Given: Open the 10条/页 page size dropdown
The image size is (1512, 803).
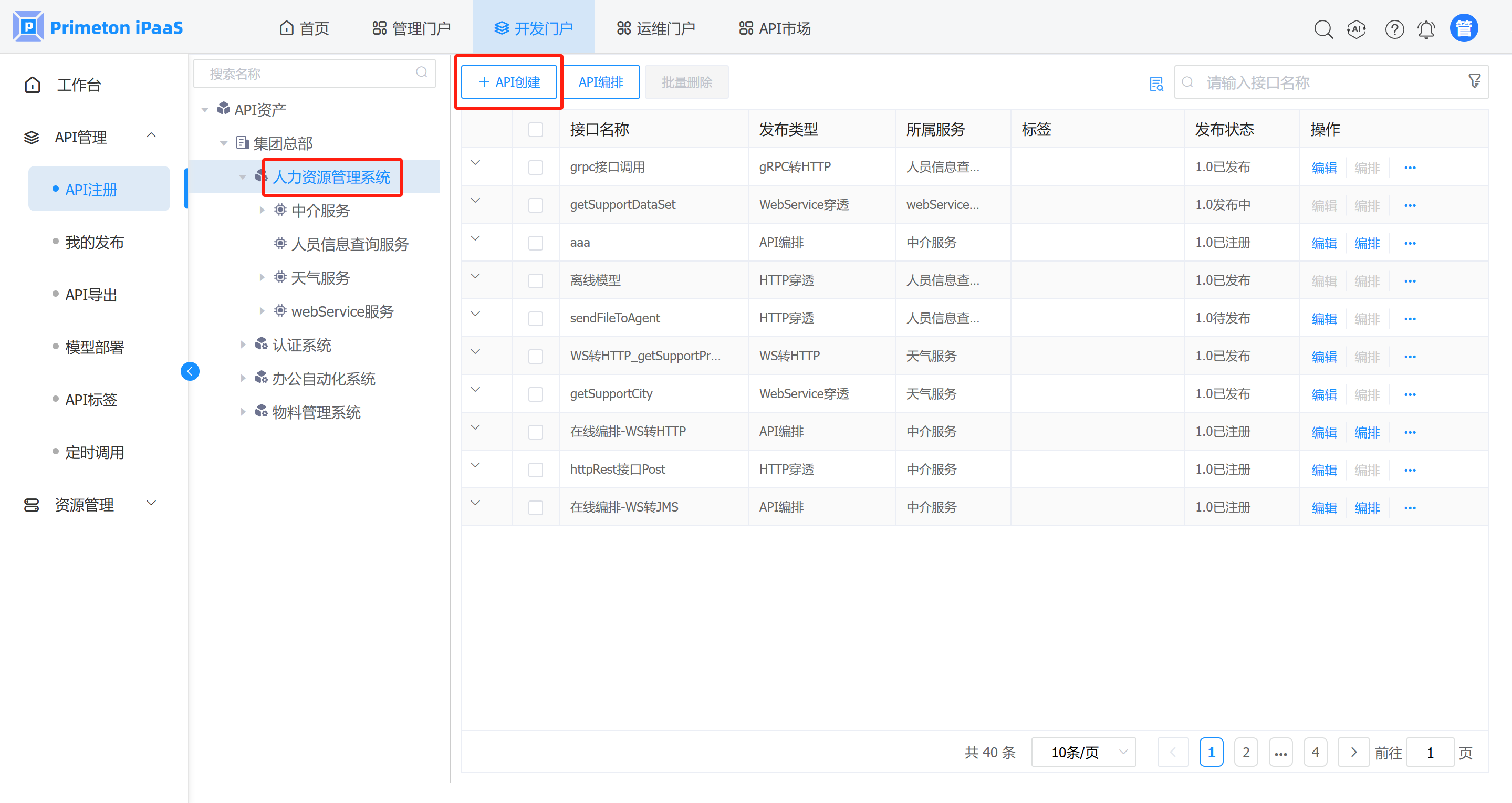Looking at the screenshot, I should tap(1083, 752).
